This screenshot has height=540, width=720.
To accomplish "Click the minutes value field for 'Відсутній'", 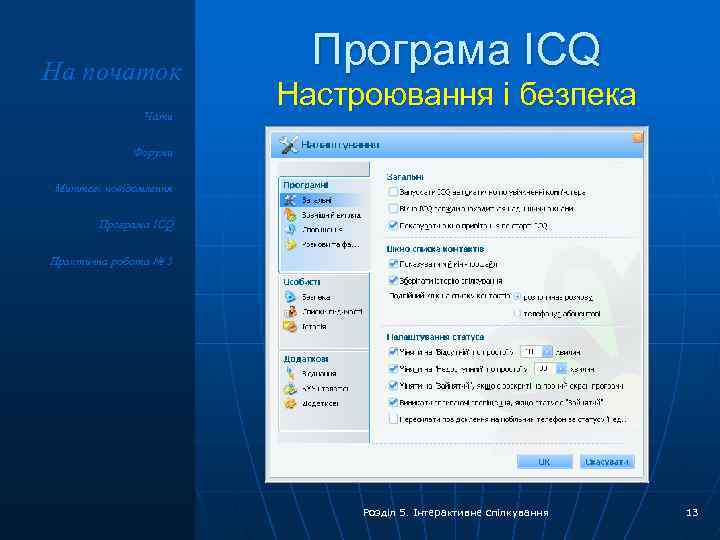I will [x=531, y=352].
